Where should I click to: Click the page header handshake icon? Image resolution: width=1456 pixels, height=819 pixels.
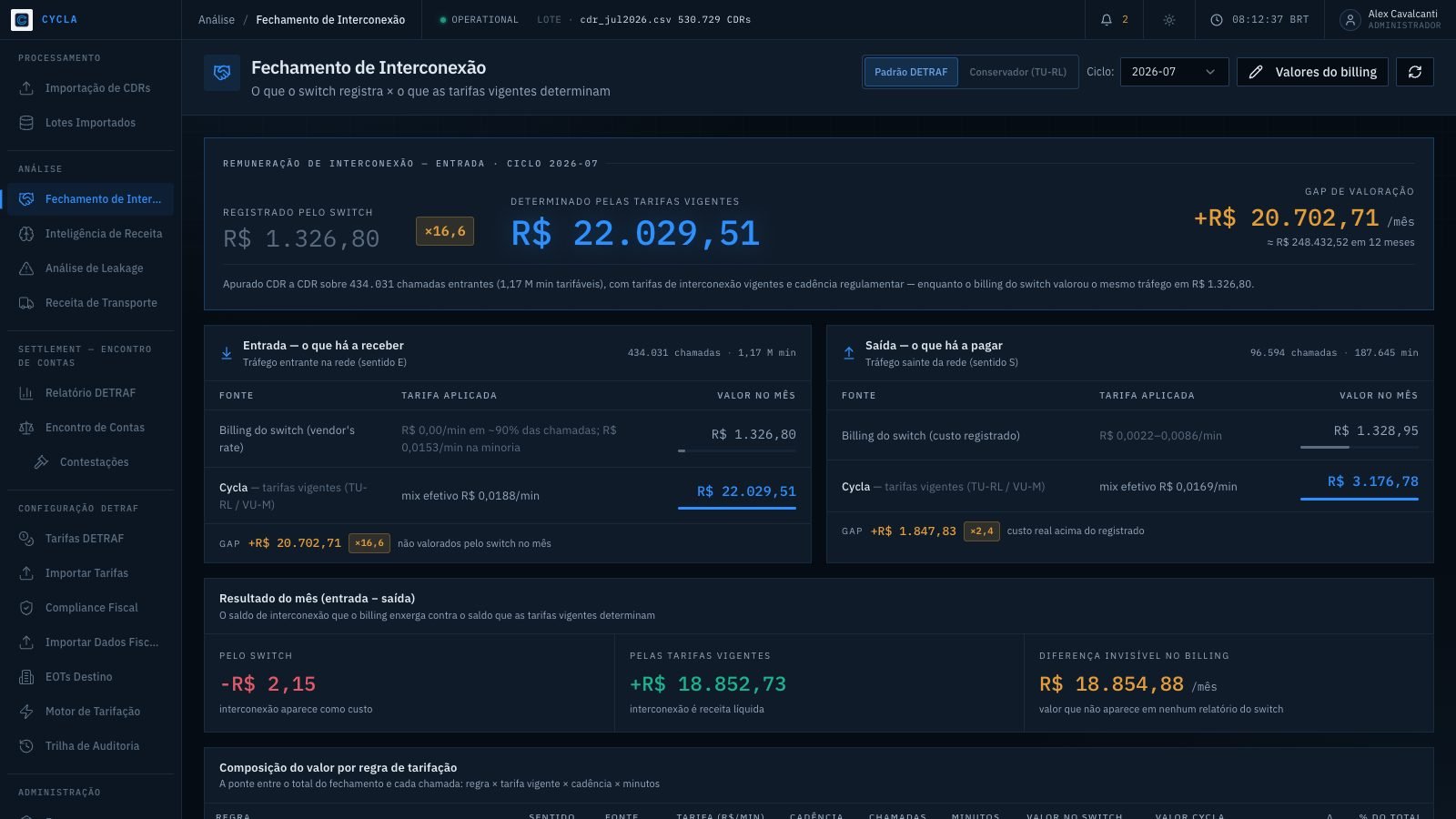[x=222, y=73]
